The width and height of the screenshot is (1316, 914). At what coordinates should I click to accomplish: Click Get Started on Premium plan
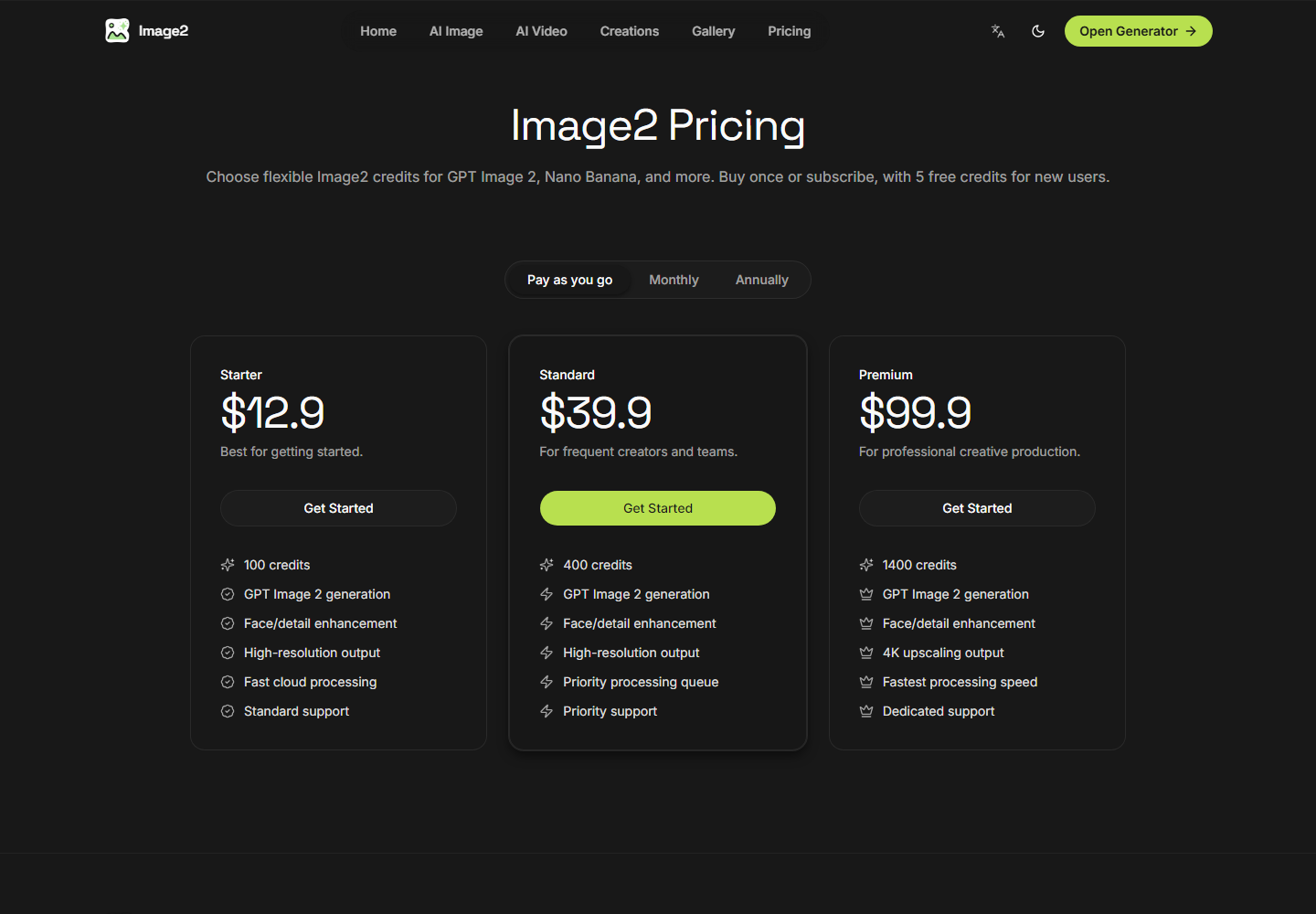coord(977,508)
